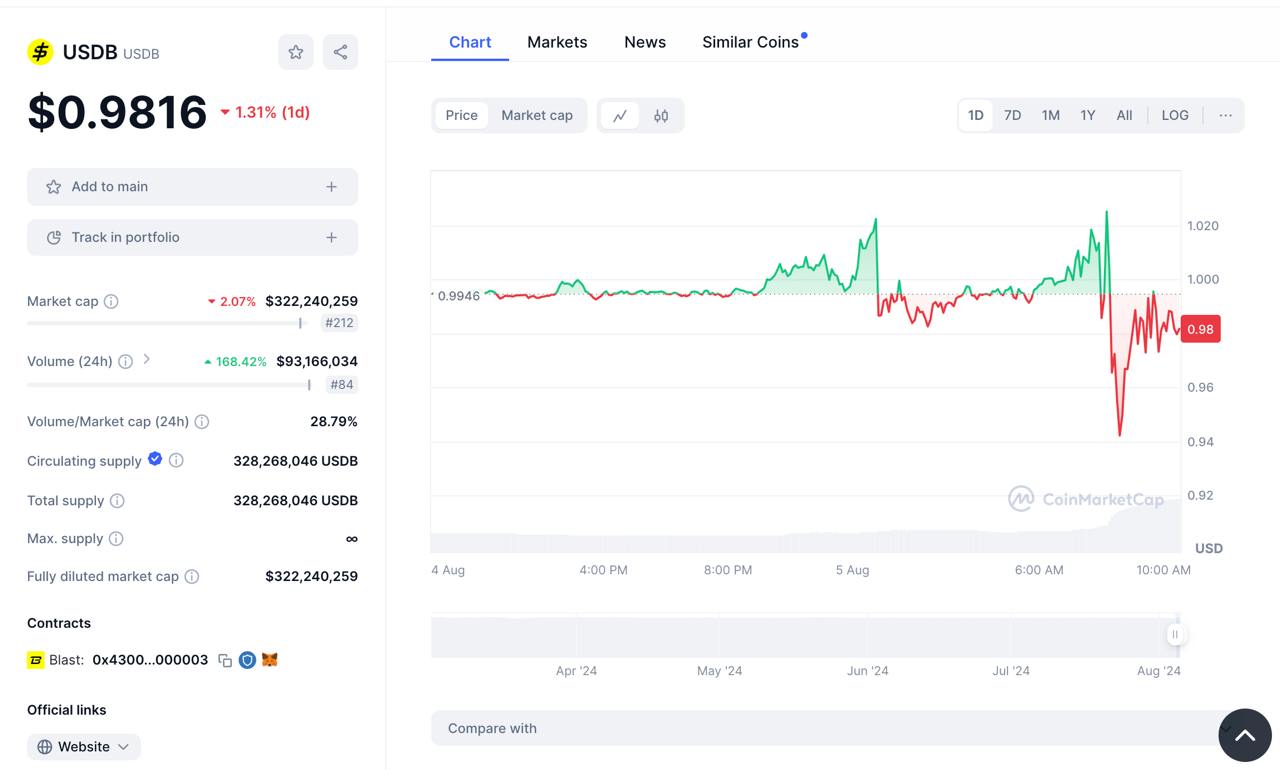Click the red 0.98 current price label

[x=1201, y=329]
